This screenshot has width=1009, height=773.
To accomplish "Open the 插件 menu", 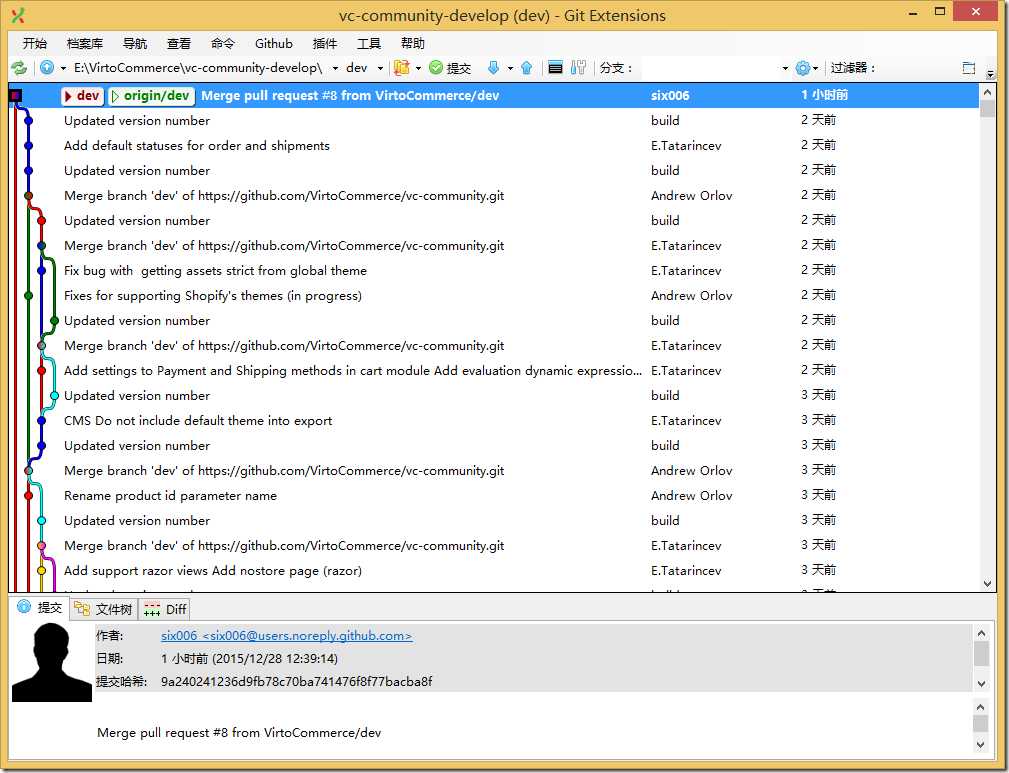I will (x=324, y=43).
